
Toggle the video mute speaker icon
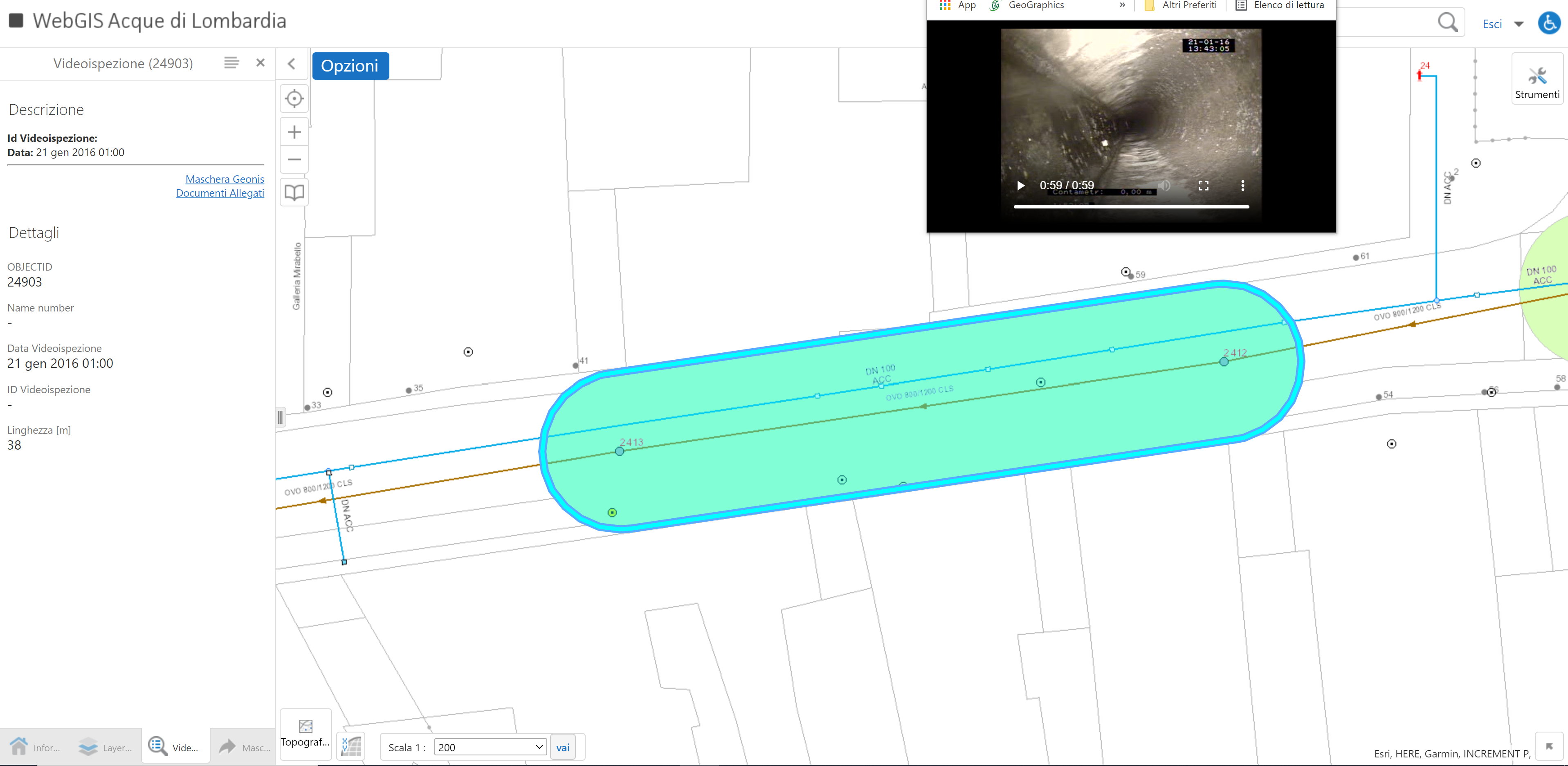coord(1164,186)
